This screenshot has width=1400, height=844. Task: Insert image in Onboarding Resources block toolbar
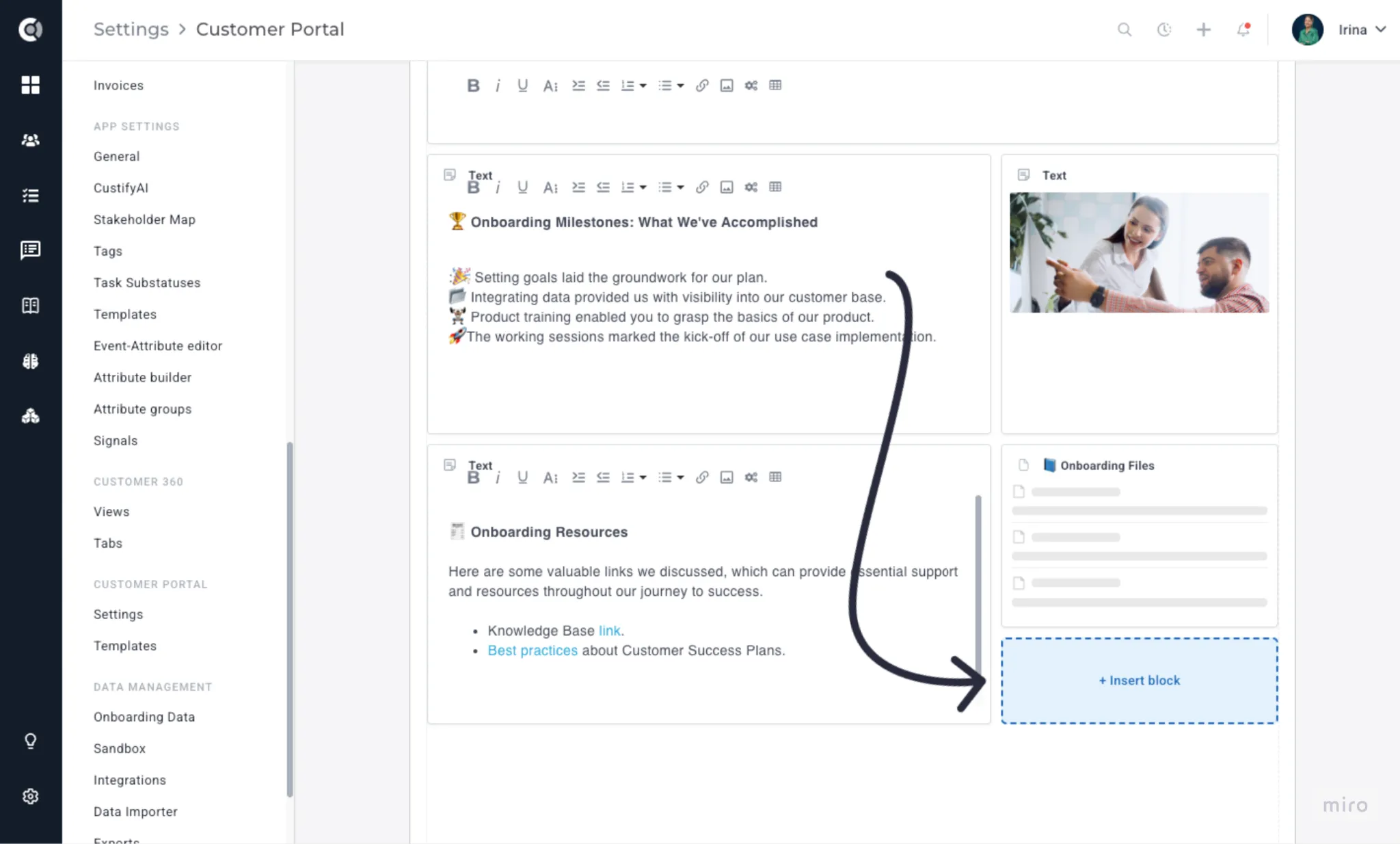pos(727,477)
